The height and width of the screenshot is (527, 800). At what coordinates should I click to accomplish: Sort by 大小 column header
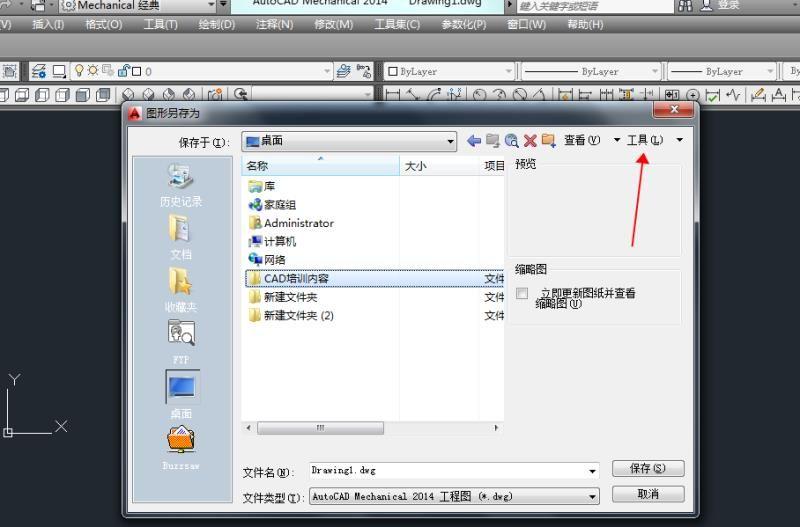click(439, 166)
